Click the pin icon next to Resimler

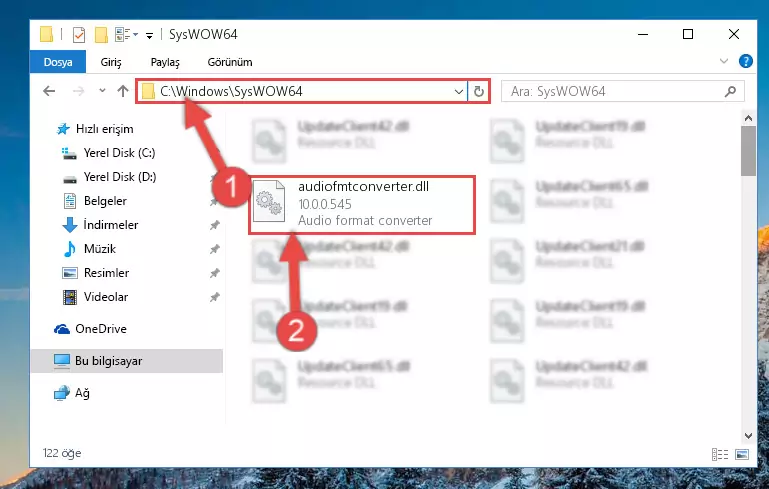[x=214, y=273]
